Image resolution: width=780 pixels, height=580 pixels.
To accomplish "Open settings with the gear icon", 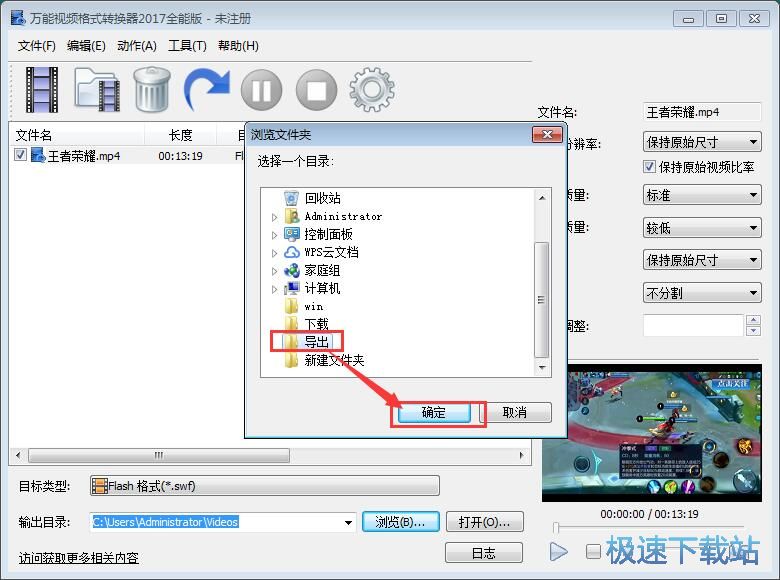I will [372, 90].
